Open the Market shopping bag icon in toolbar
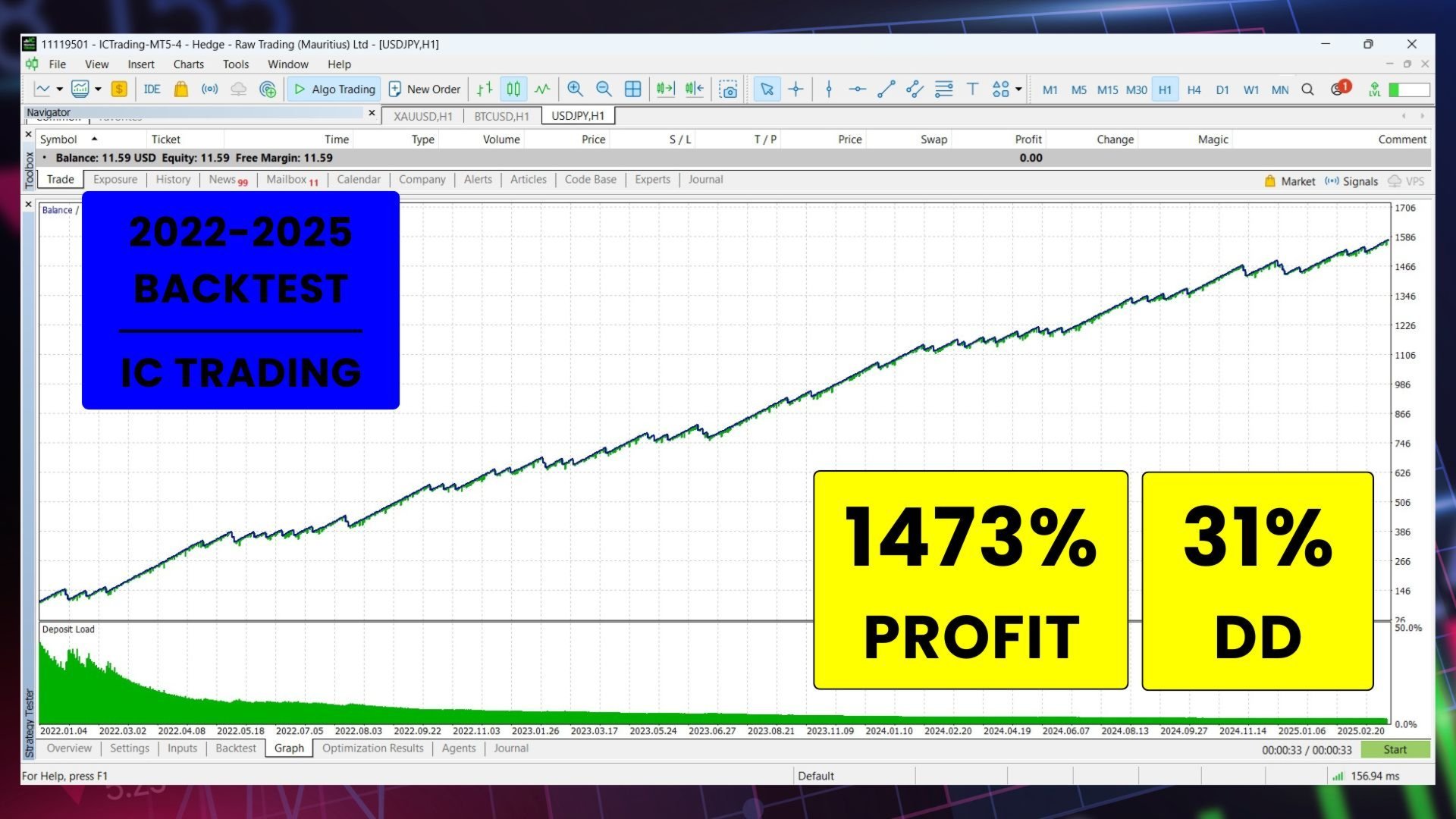Image resolution: width=1456 pixels, height=819 pixels. click(180, 89)
